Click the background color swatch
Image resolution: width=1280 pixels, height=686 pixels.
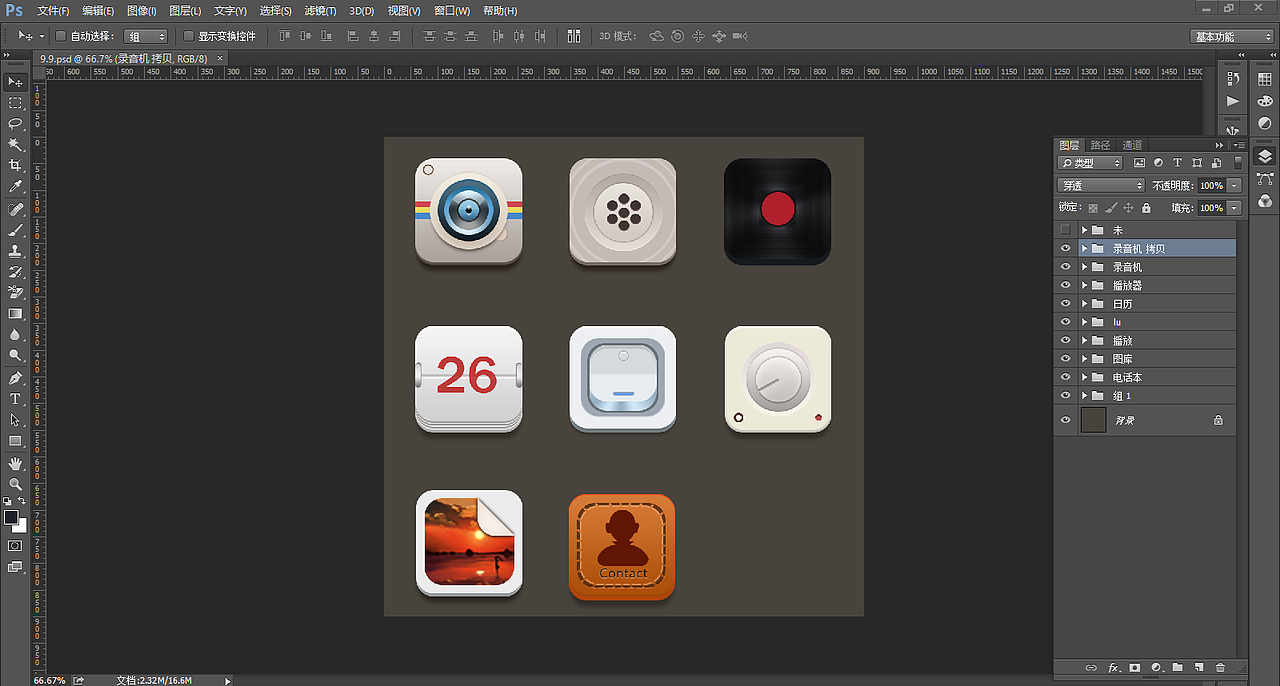[21, 527]
